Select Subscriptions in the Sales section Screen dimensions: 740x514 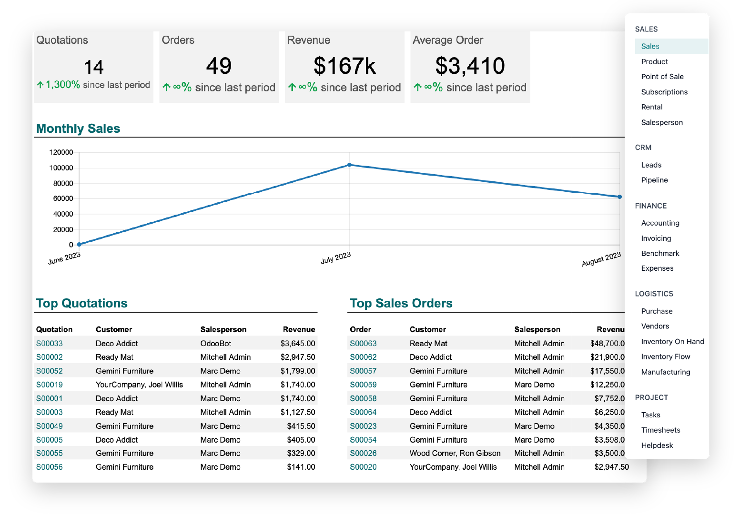664,92
